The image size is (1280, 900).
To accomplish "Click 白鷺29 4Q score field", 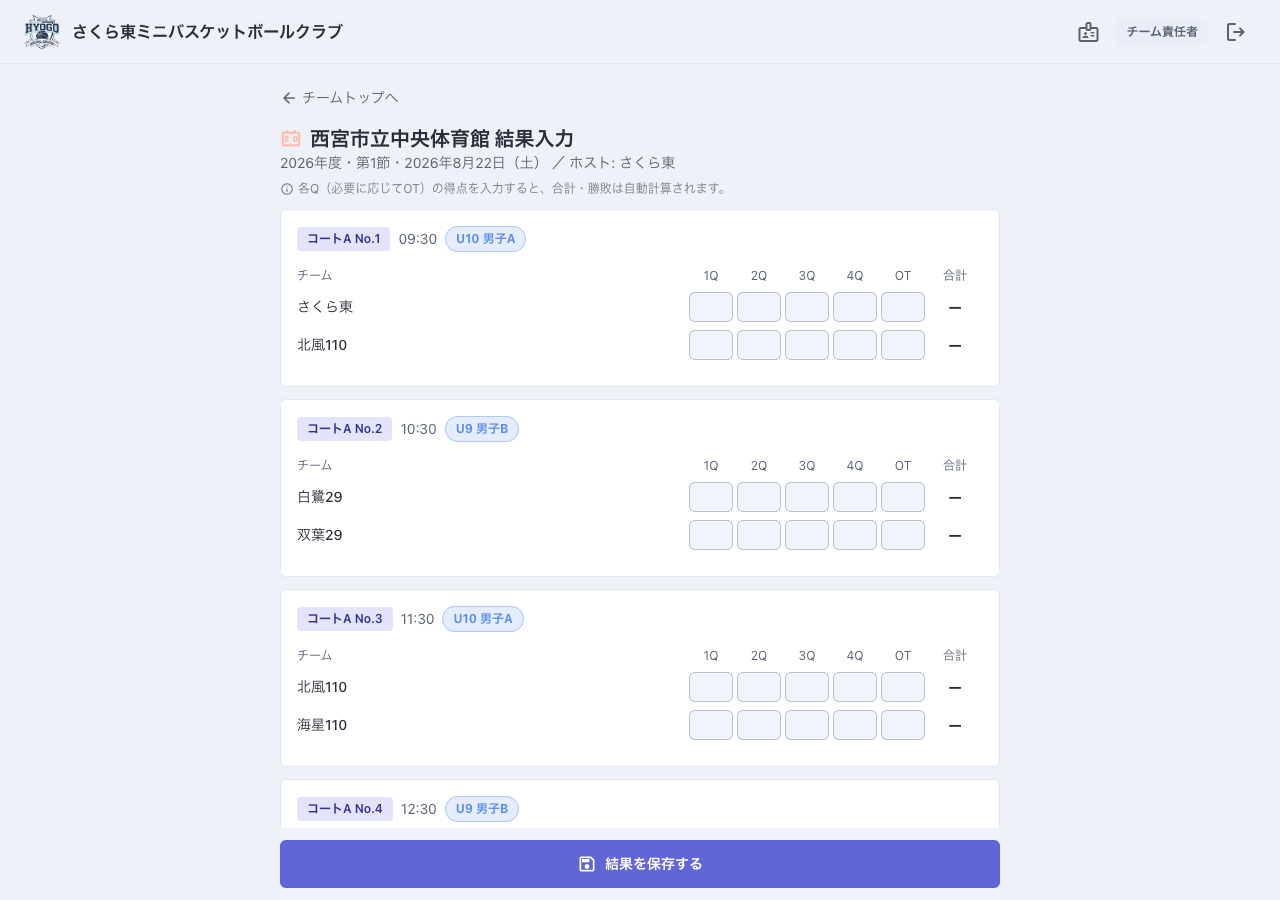I will pos(855,497).
